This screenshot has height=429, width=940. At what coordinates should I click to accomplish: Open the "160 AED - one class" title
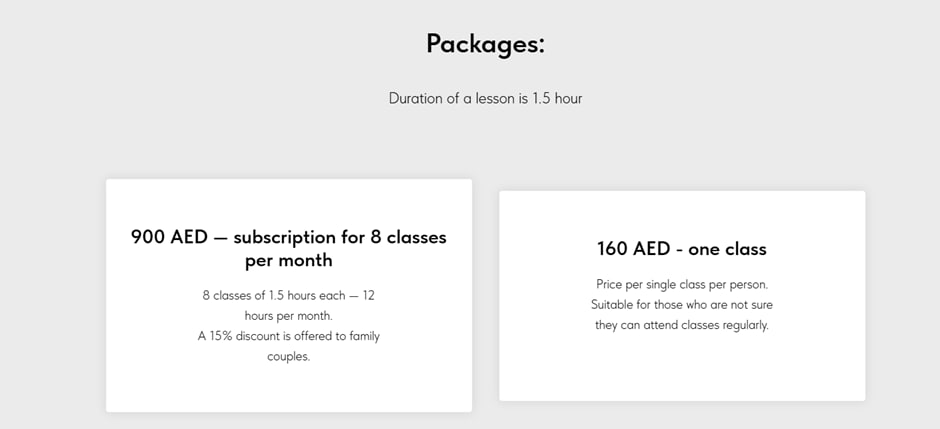pyautogui.click(x=682, y=249)
